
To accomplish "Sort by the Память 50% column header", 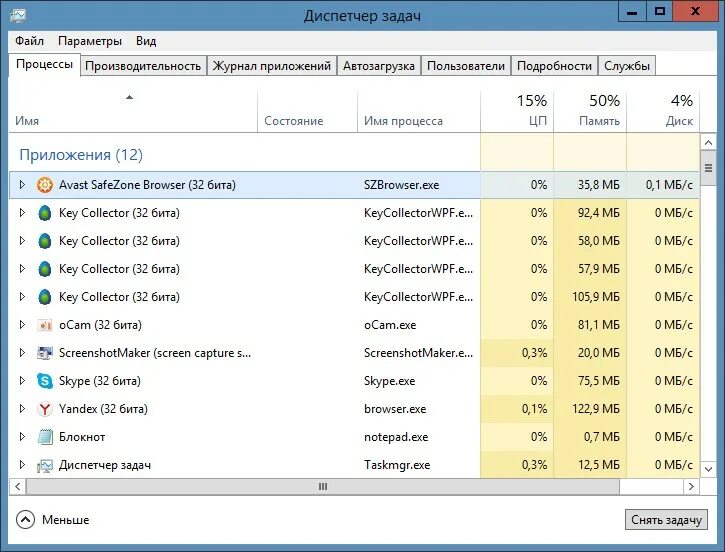I will 590,111.
